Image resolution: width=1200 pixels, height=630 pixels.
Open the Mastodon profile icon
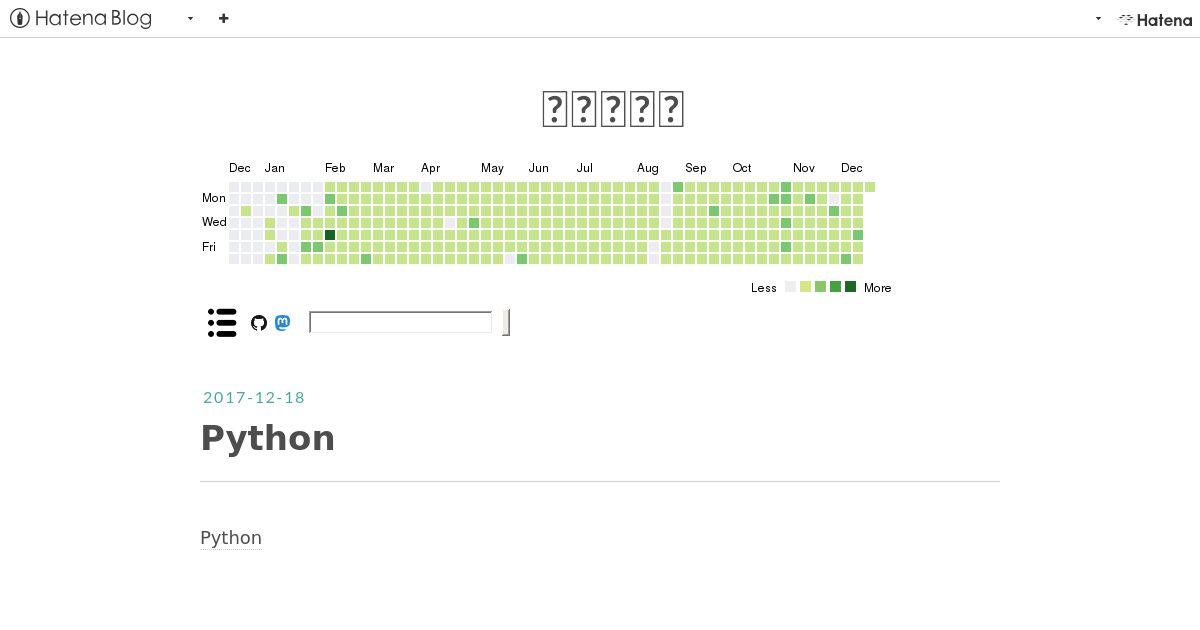[x=283, y=322]
